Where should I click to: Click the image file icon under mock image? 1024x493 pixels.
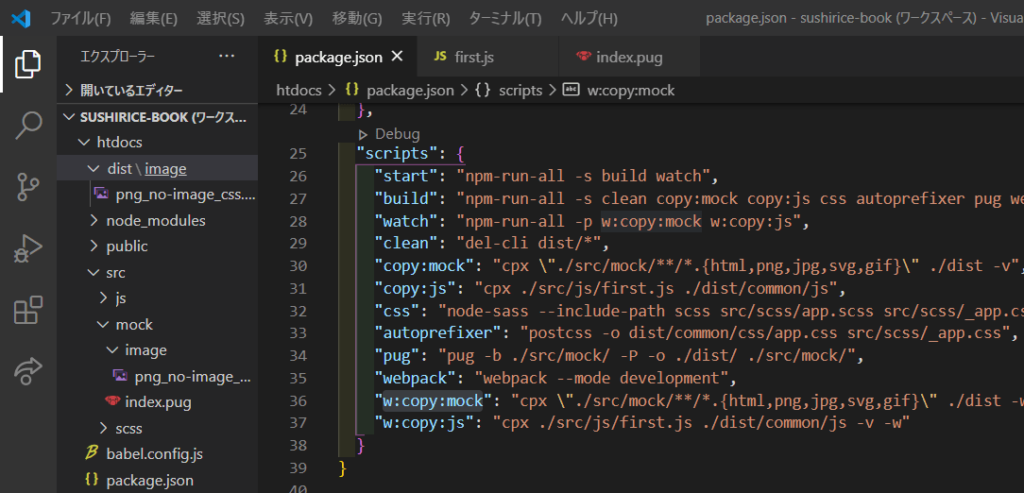[x=120, y=376]
